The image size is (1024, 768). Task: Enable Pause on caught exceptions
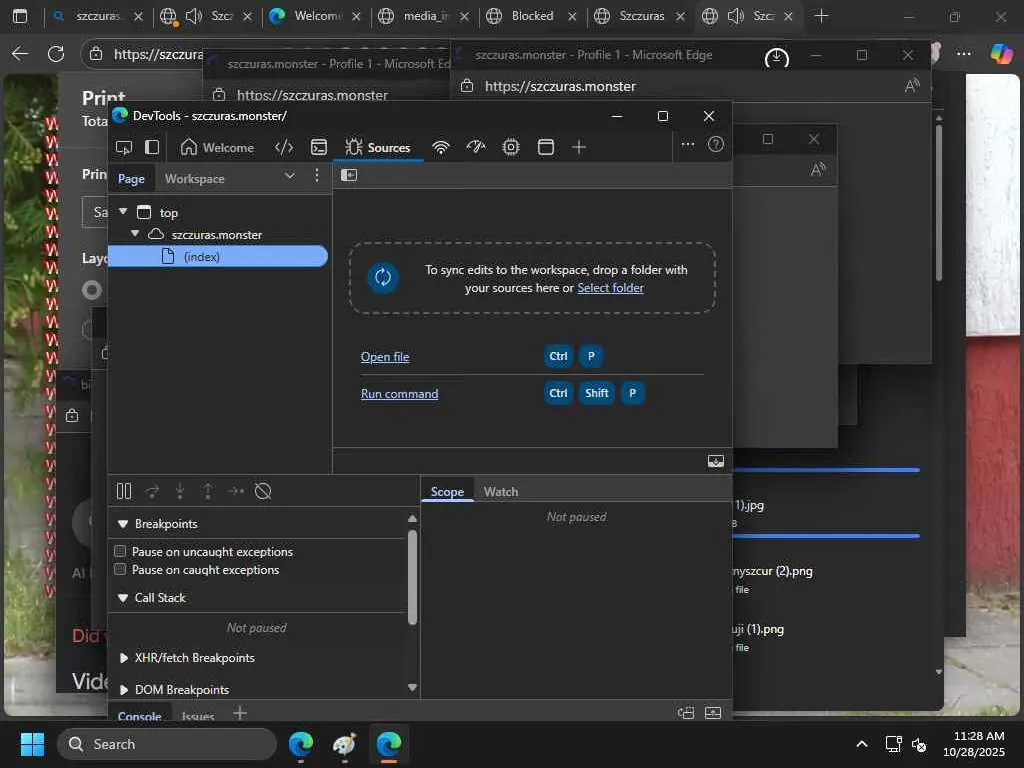(120, 569)
